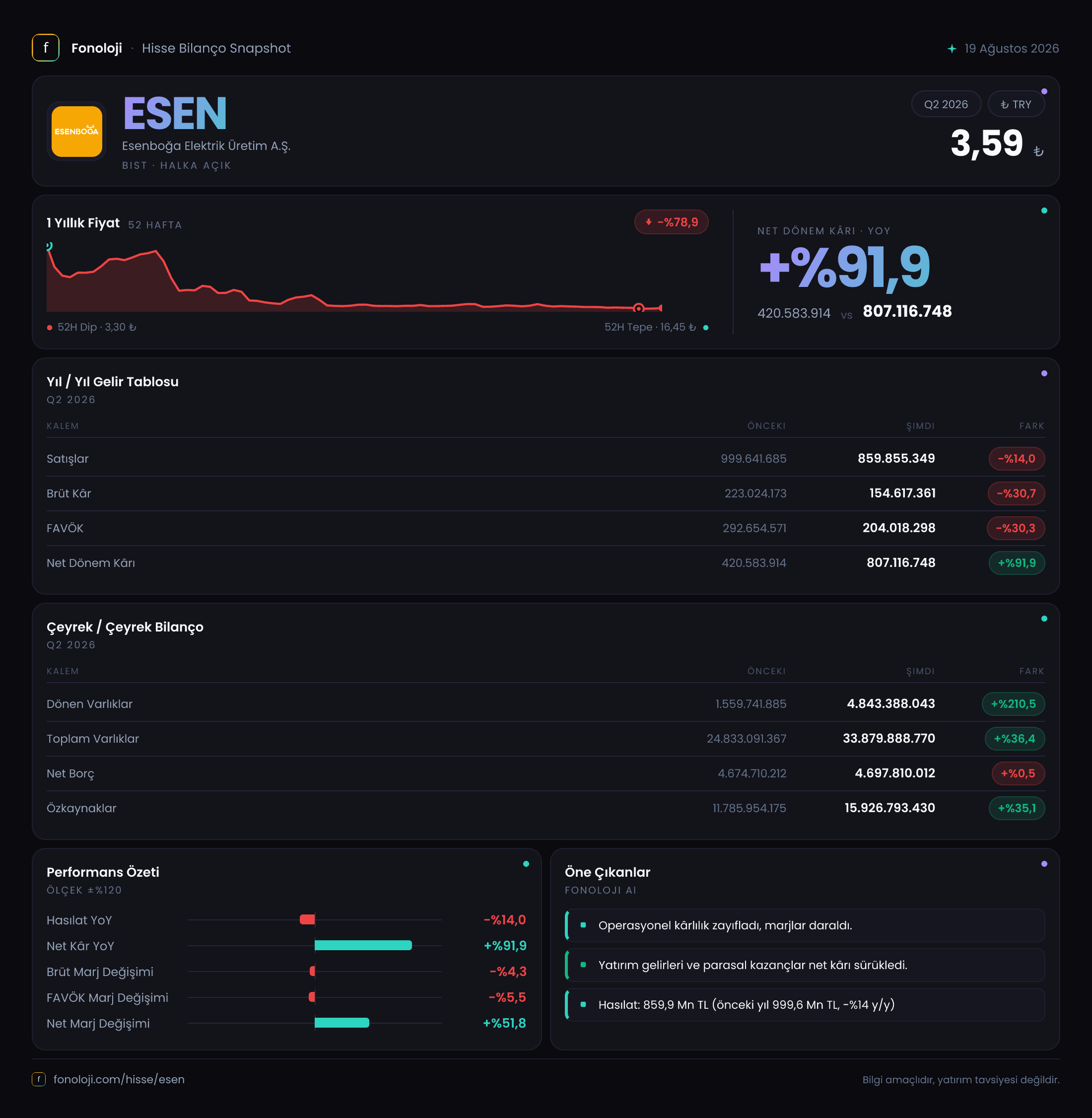Screen dimensions: 1092x1118
Task: Click the Hasılat YoY red bar
Action: pyautogui.click(x=307, y=919)
